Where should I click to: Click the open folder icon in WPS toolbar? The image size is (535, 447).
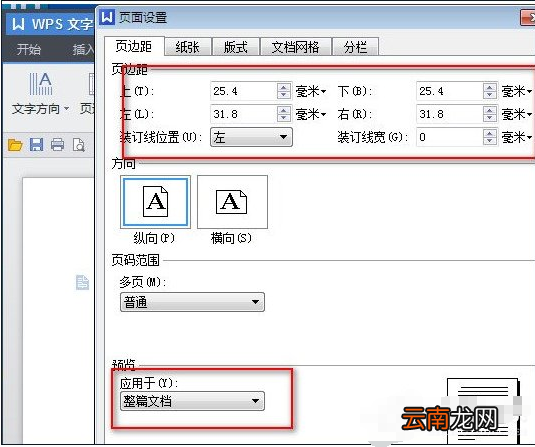pos(15,145)
